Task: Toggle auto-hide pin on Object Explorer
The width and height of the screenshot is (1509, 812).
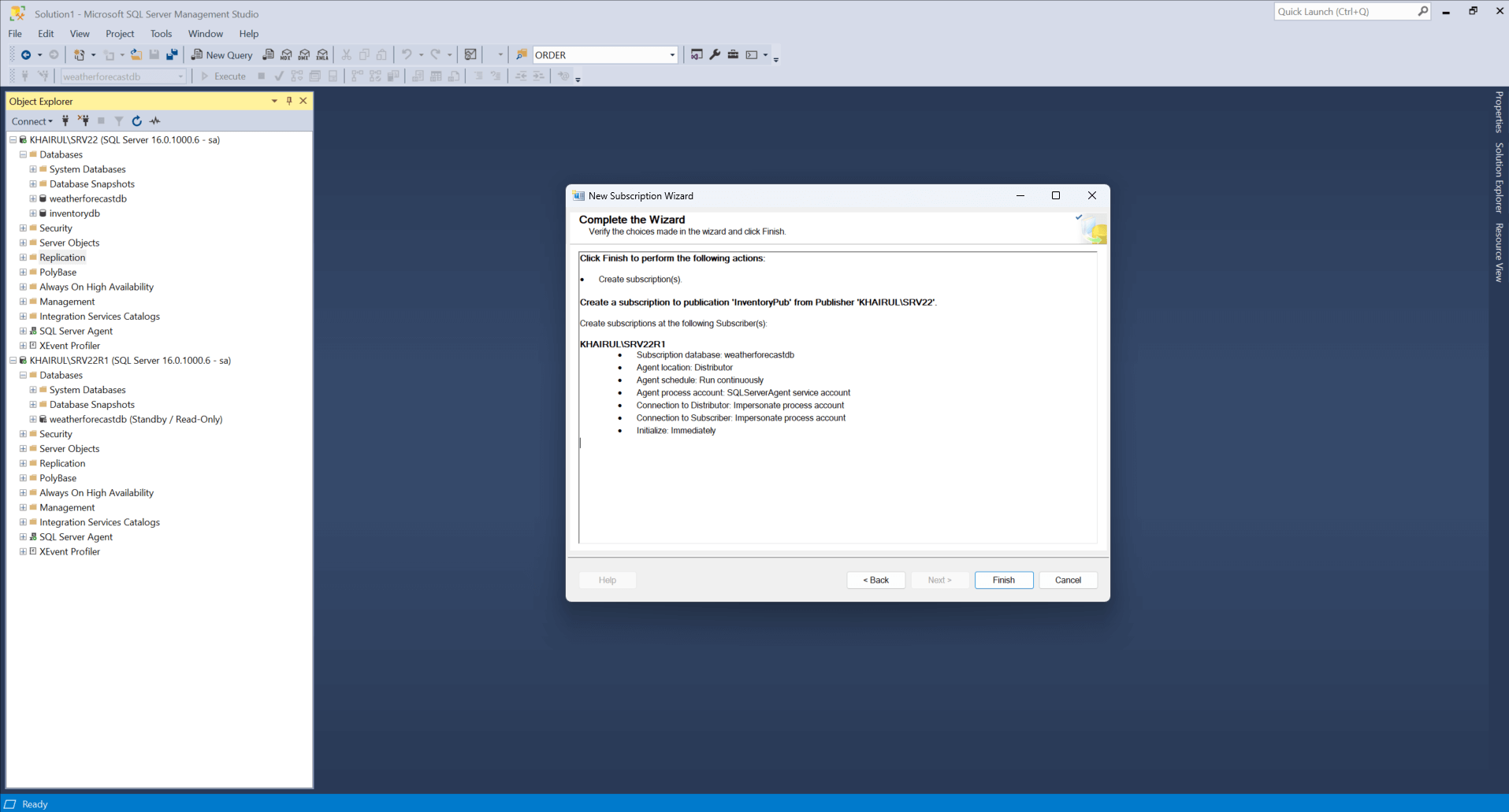Action: 289,101
